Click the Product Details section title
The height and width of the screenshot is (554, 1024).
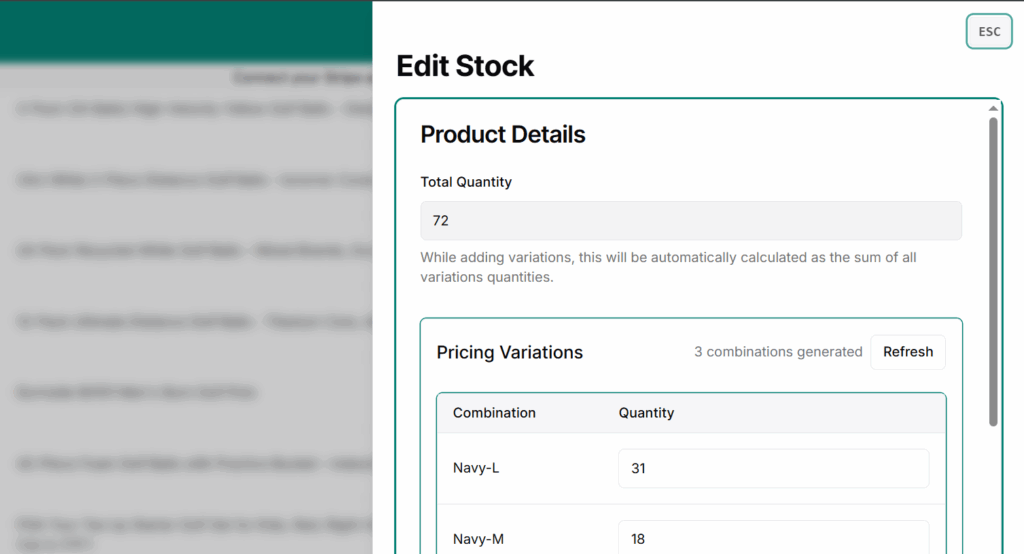click(x=502, y=135)
